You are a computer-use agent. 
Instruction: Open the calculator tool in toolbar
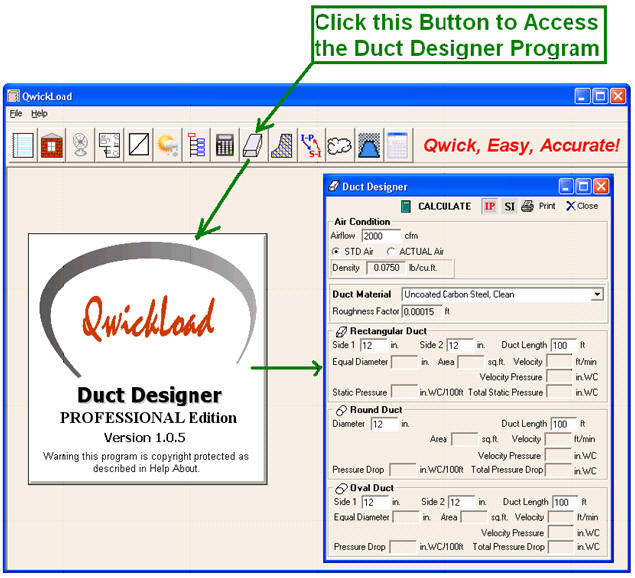click(225, 144)
